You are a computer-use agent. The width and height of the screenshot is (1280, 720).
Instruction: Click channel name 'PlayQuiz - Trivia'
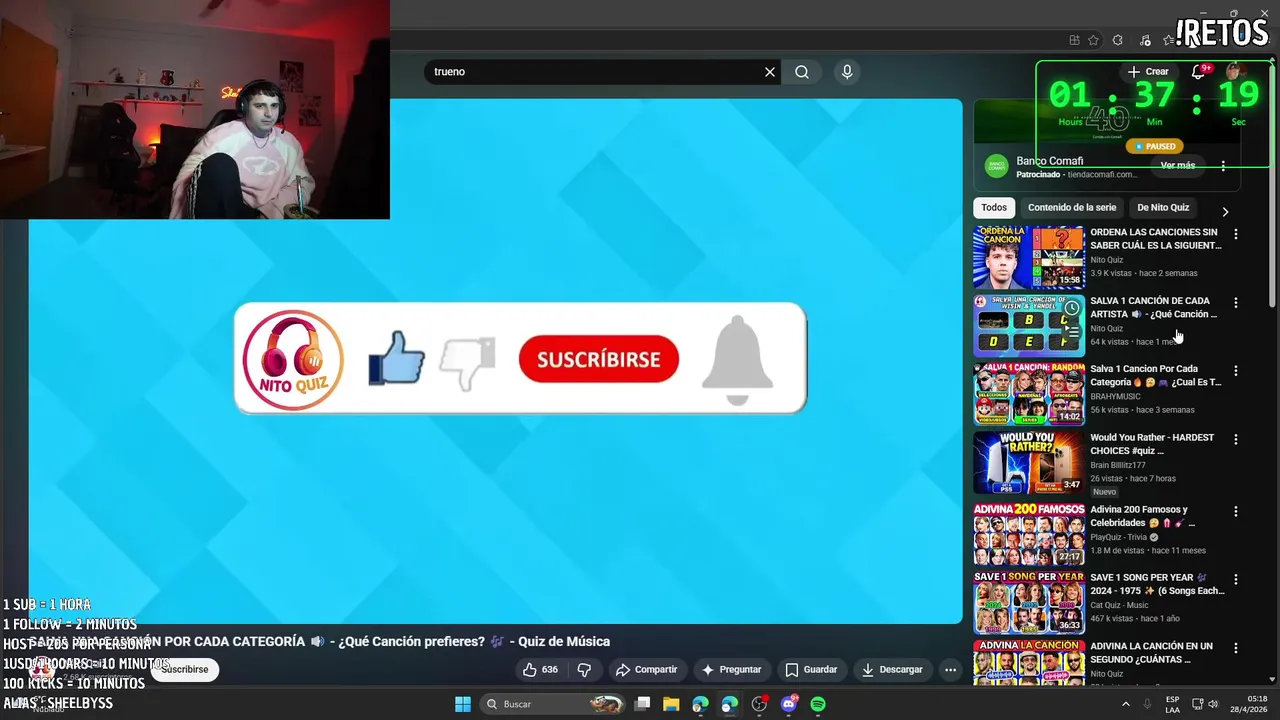pos(1120,537)
